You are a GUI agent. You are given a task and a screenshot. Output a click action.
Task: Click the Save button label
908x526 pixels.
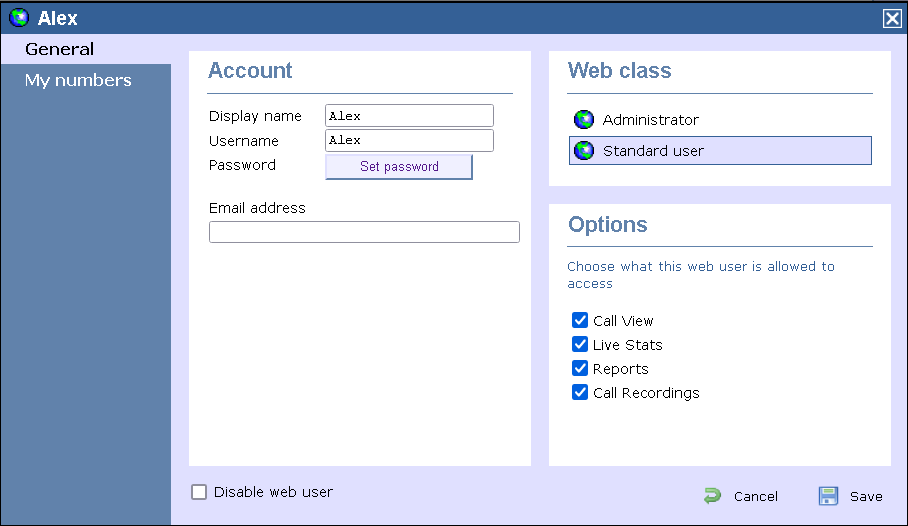(866, 497)
